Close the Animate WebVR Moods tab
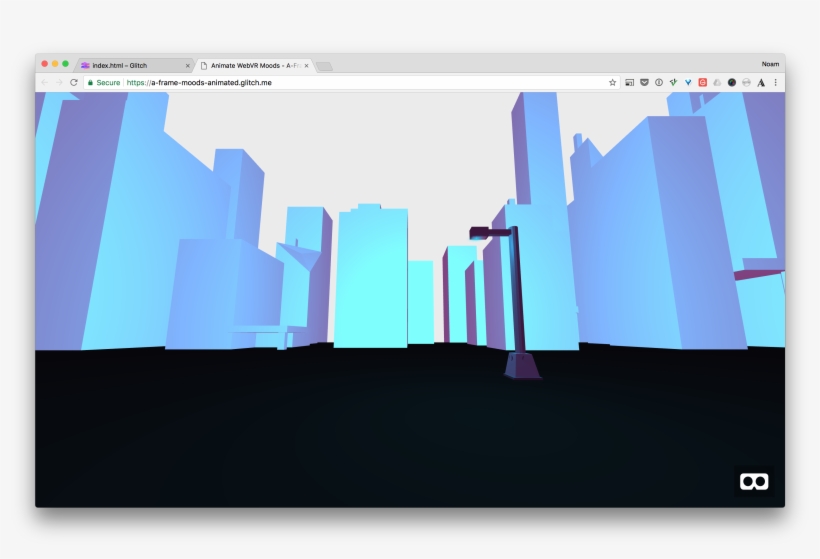This screenshot has width=820, height=559. tap(306, 66)
